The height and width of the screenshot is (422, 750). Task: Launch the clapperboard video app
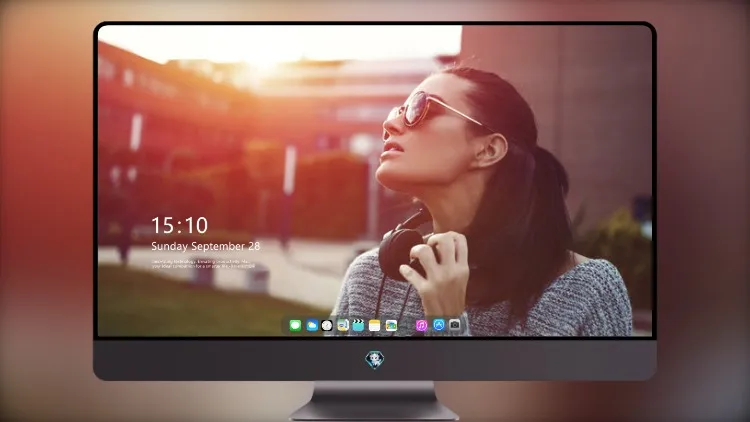tap(358, 325)
